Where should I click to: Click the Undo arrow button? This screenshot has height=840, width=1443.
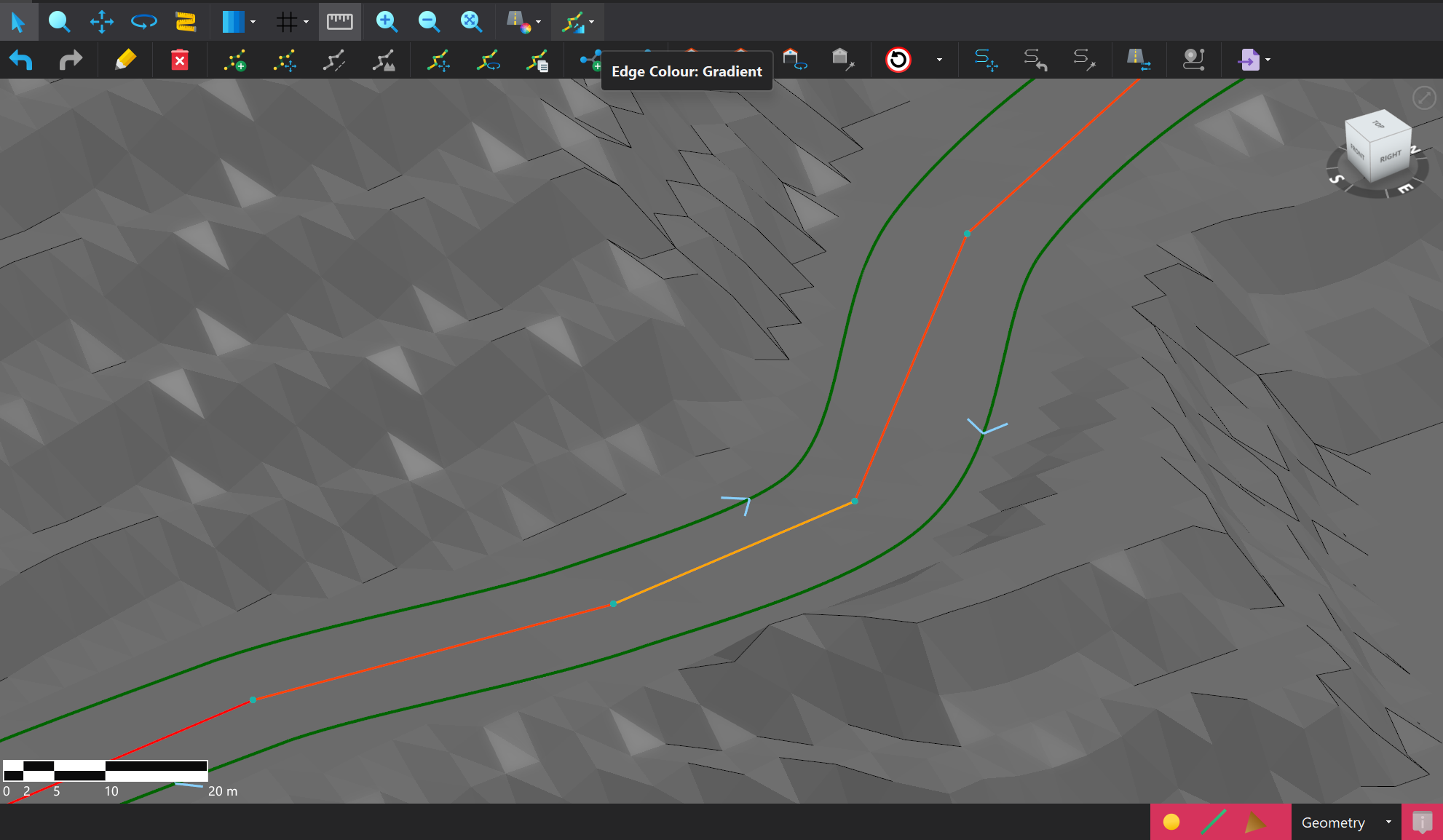21,60
